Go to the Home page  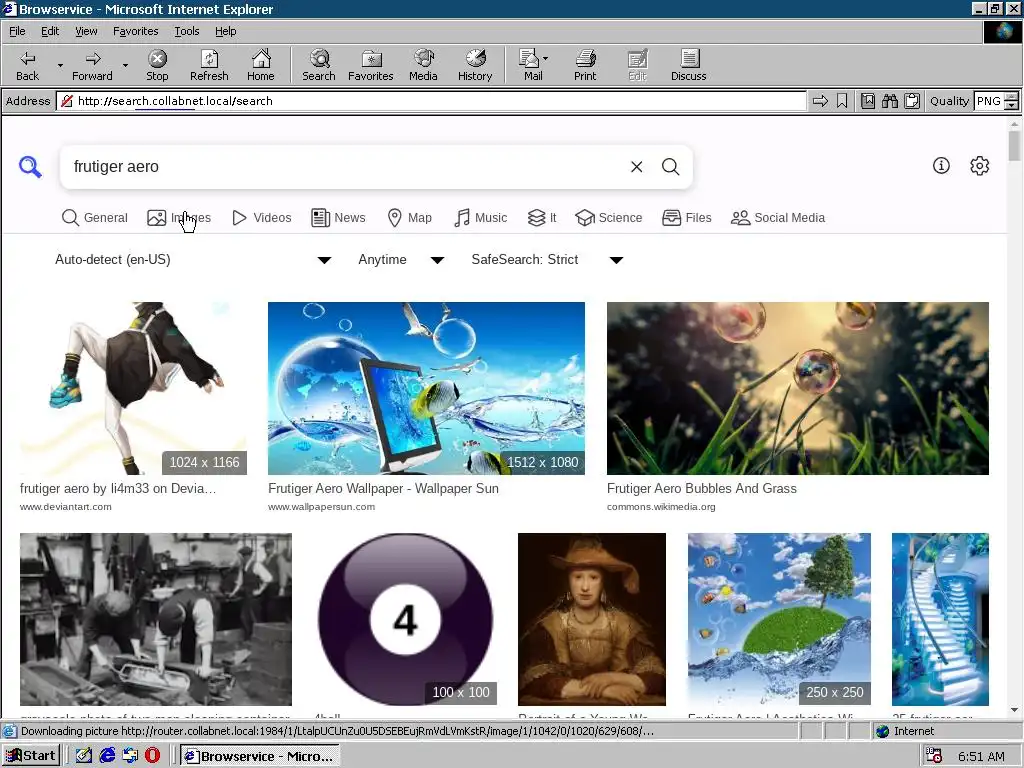(x=261, y=65)
